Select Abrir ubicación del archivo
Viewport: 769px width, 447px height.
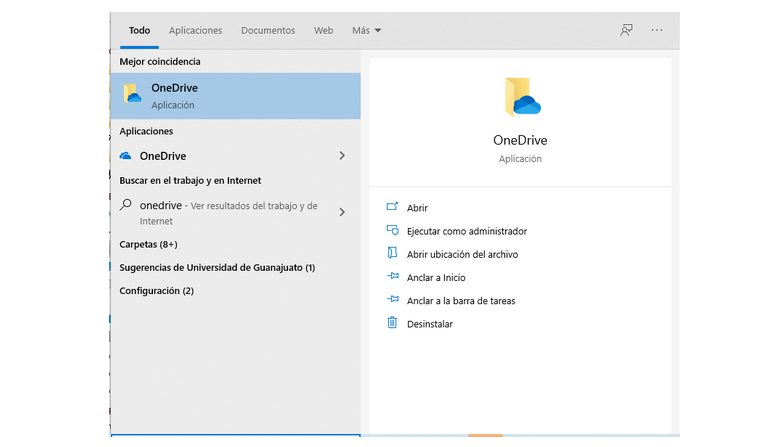tap(462, 254)
